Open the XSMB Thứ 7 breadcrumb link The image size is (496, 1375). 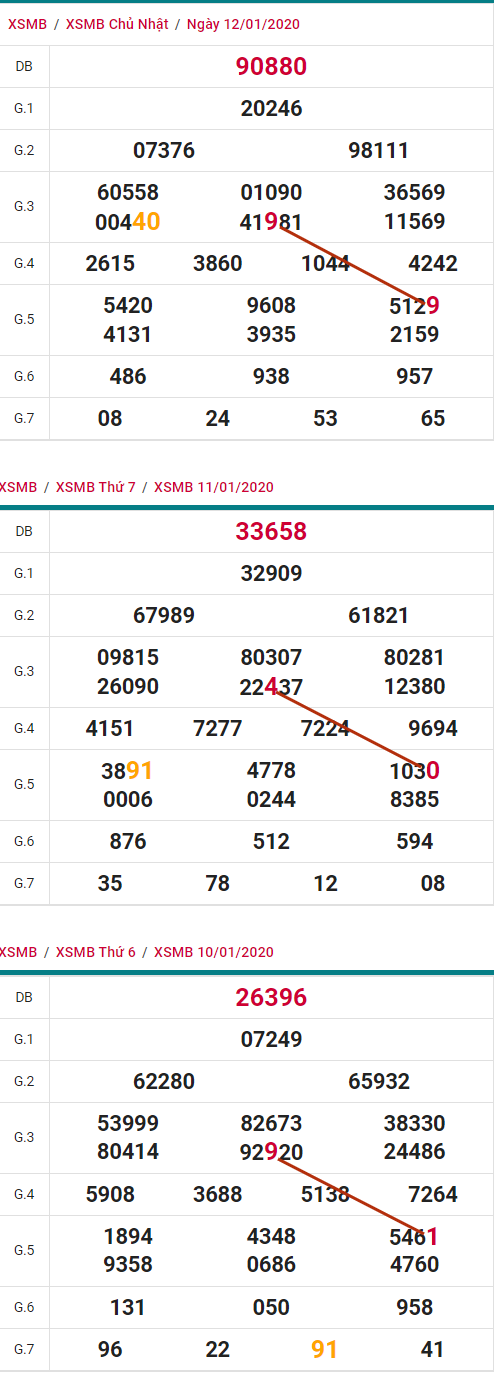(x=96, y=487)
